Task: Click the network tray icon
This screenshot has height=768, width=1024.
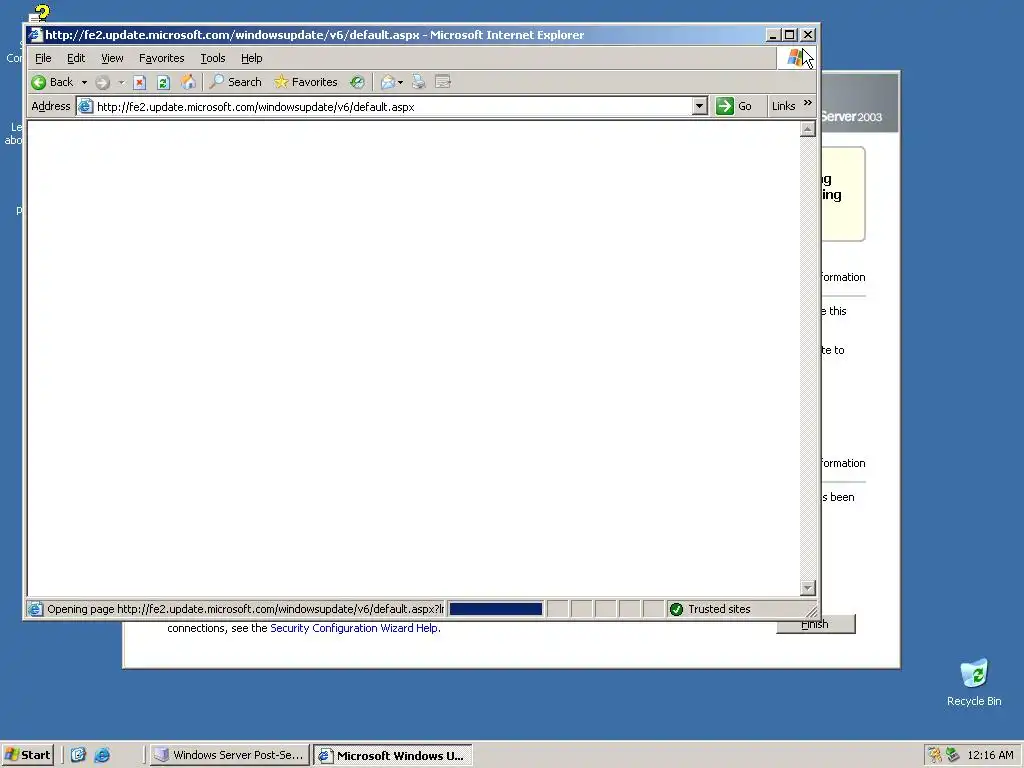Action: [x=952, y=755]
